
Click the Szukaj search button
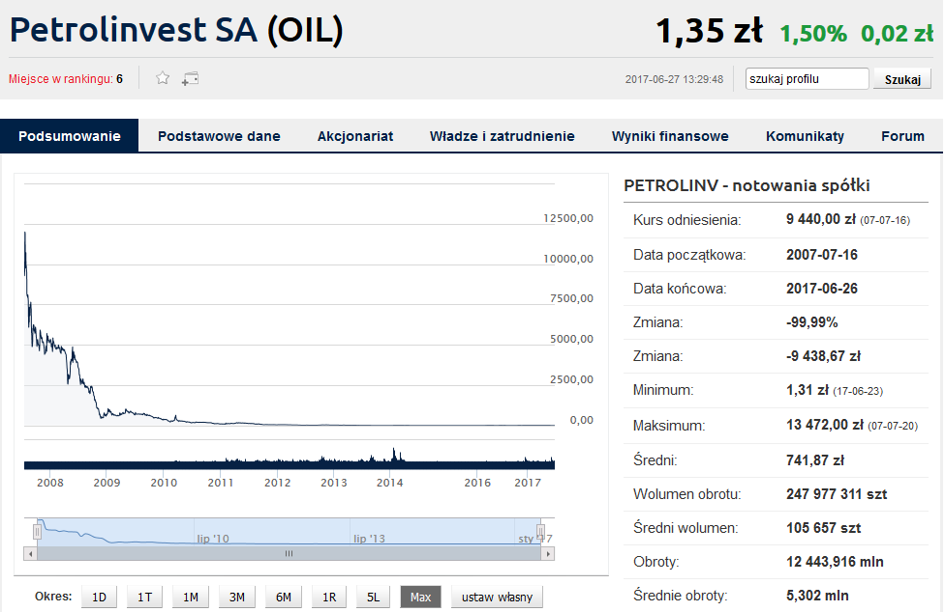pyautogui.click(x=902, y=79)
